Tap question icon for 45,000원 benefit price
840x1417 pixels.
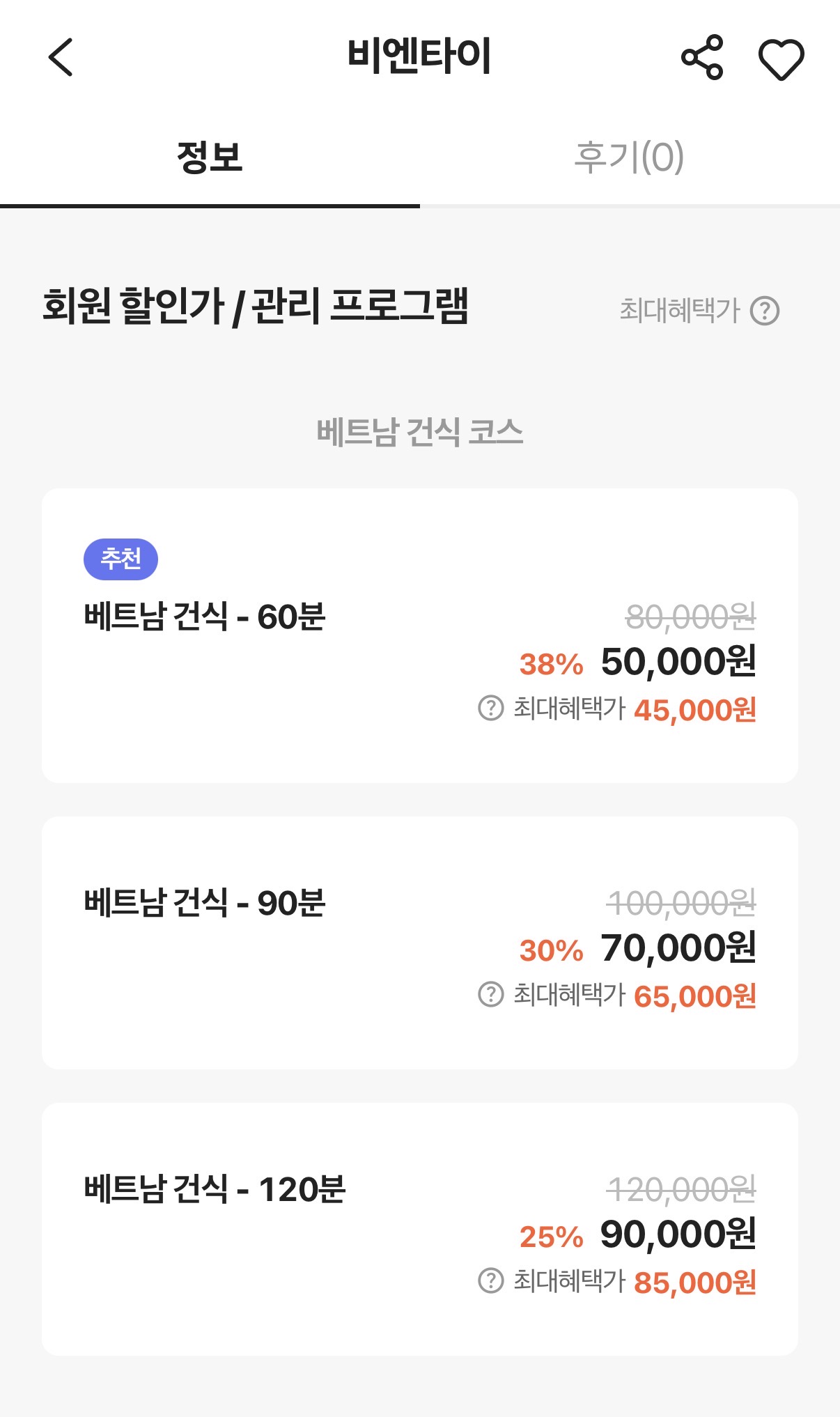click(x=490, y=708)
